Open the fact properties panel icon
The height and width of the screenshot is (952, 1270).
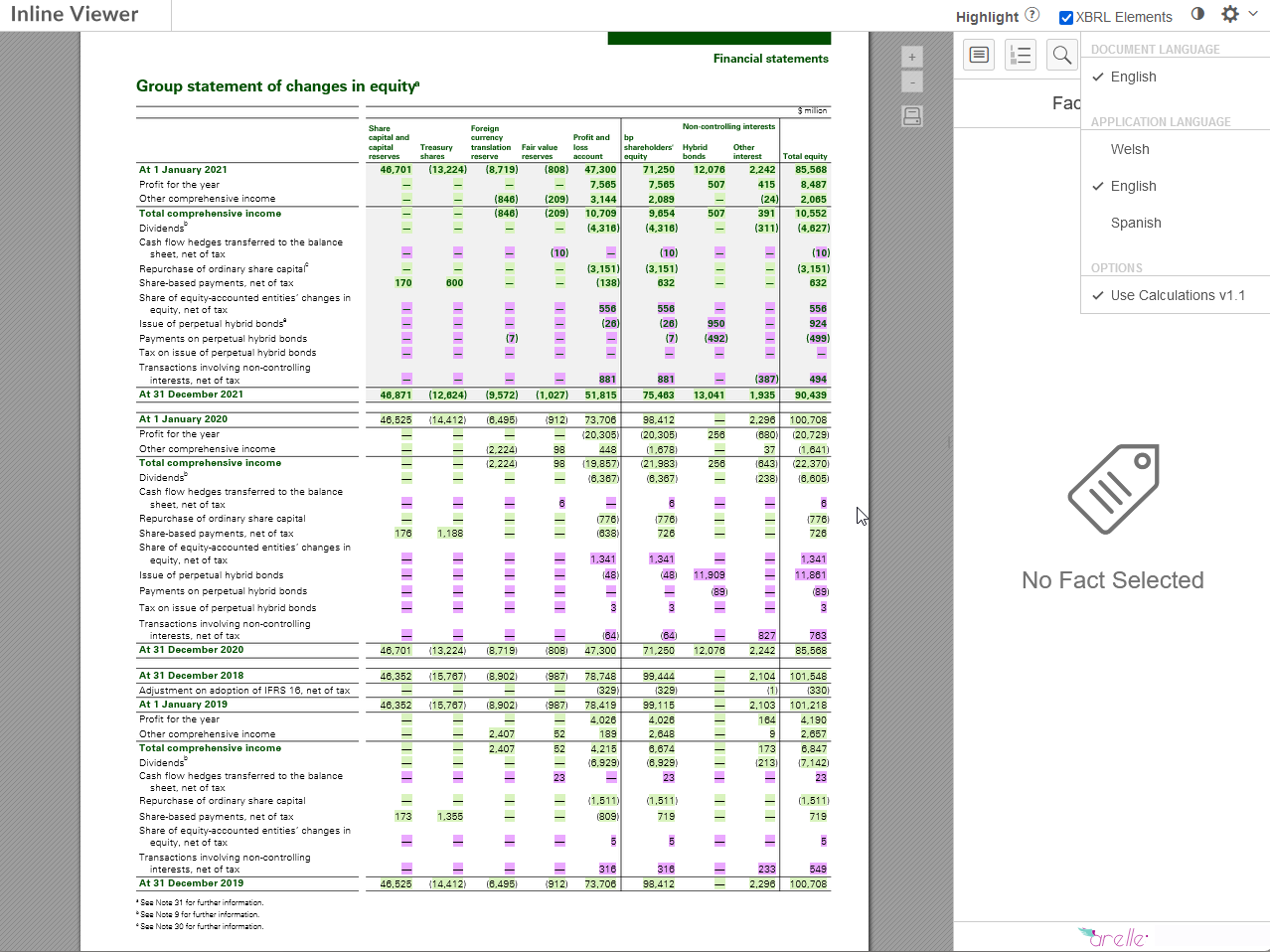pyautogui.click(x=979, y=55)
